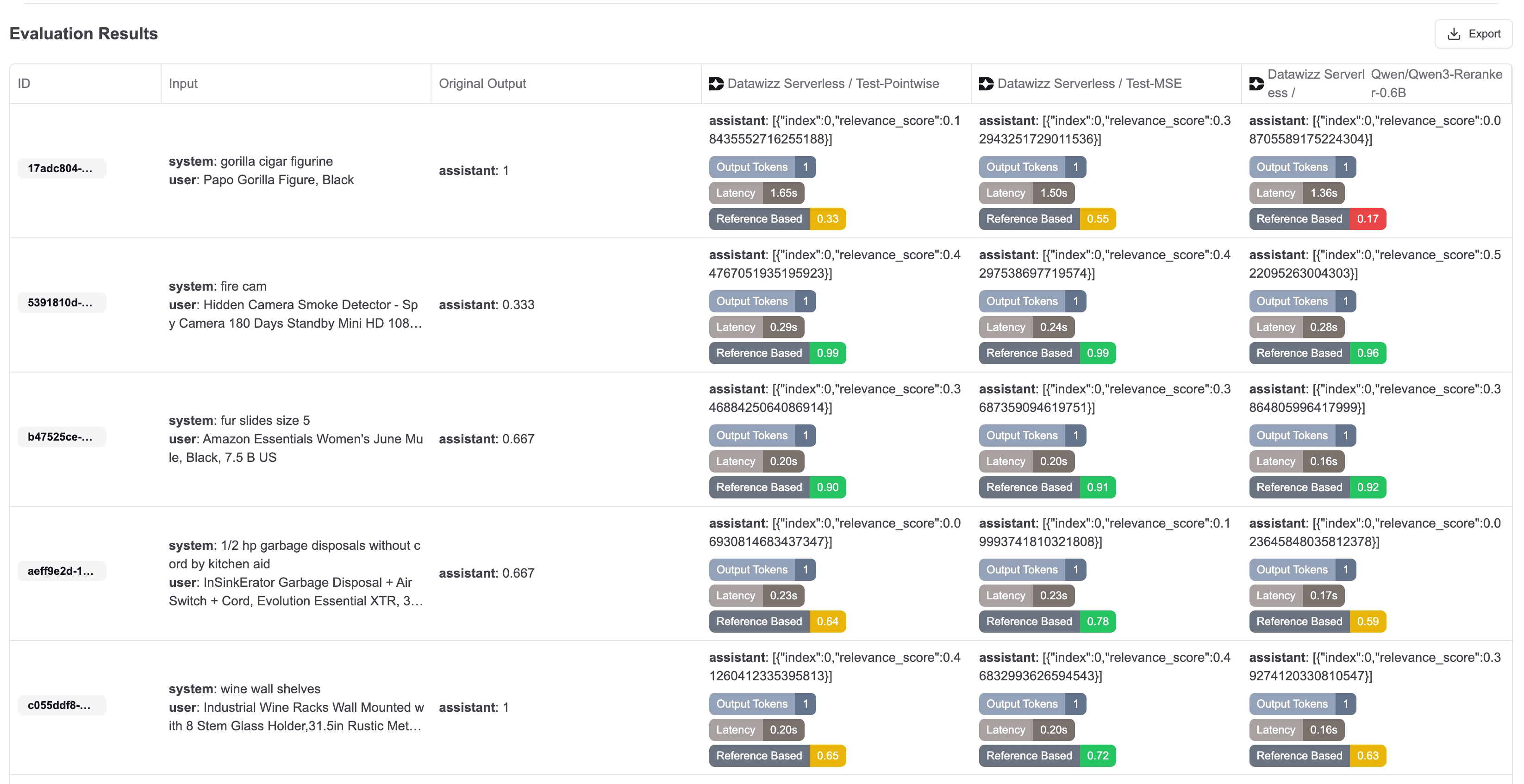Click yellow 0.33 Reference Based score badge
The height and width of the screenshot is (784, 1524).
pos(827,219)
